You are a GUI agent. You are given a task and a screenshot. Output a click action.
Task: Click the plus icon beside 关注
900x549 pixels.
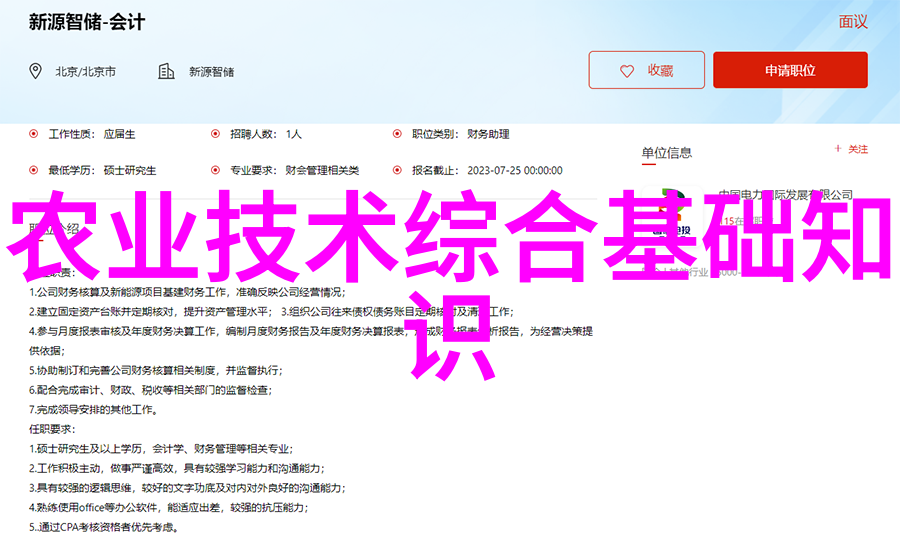click(x=838, y=149)
